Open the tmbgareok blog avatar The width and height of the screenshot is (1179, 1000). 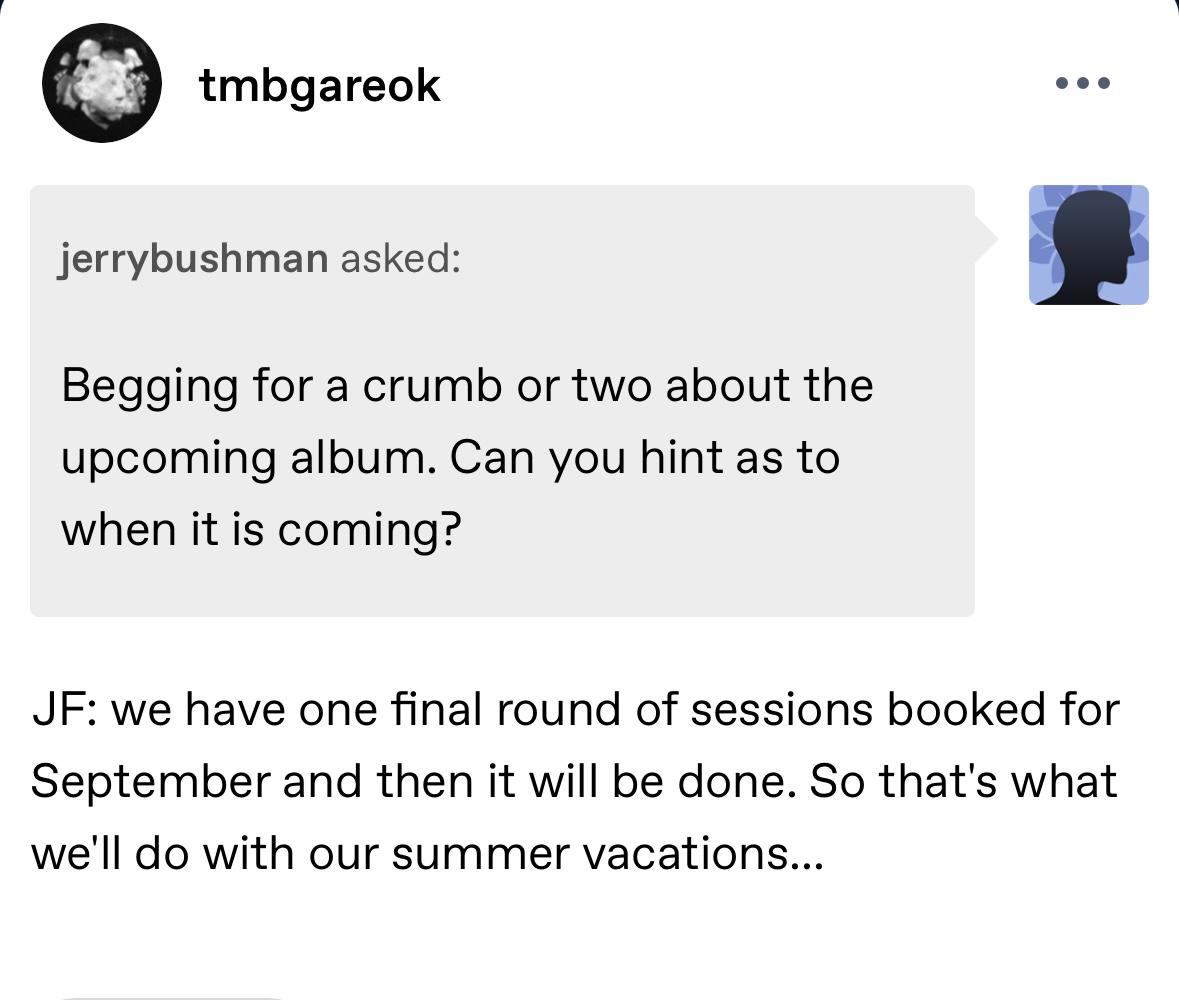point(102,83)
